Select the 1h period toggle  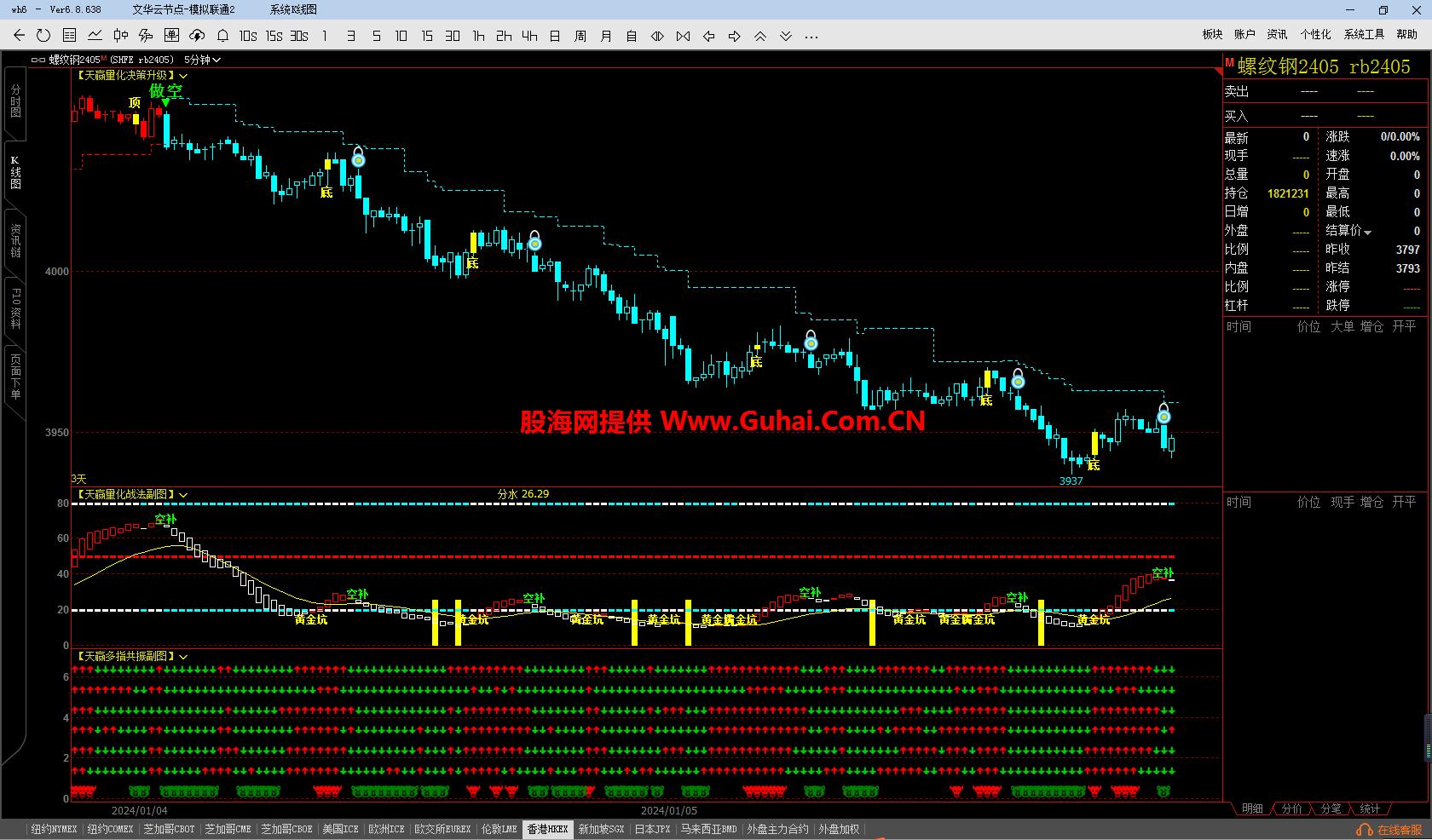click(478, 35)
